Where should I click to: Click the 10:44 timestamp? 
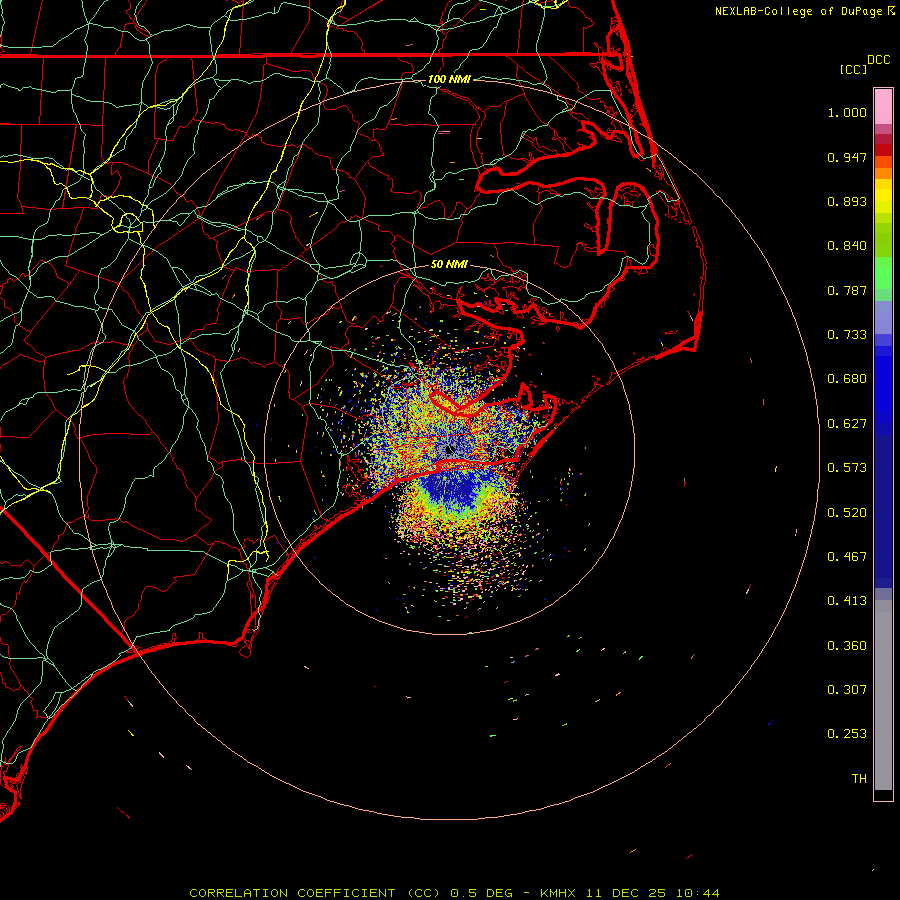[x=697, y=893]
